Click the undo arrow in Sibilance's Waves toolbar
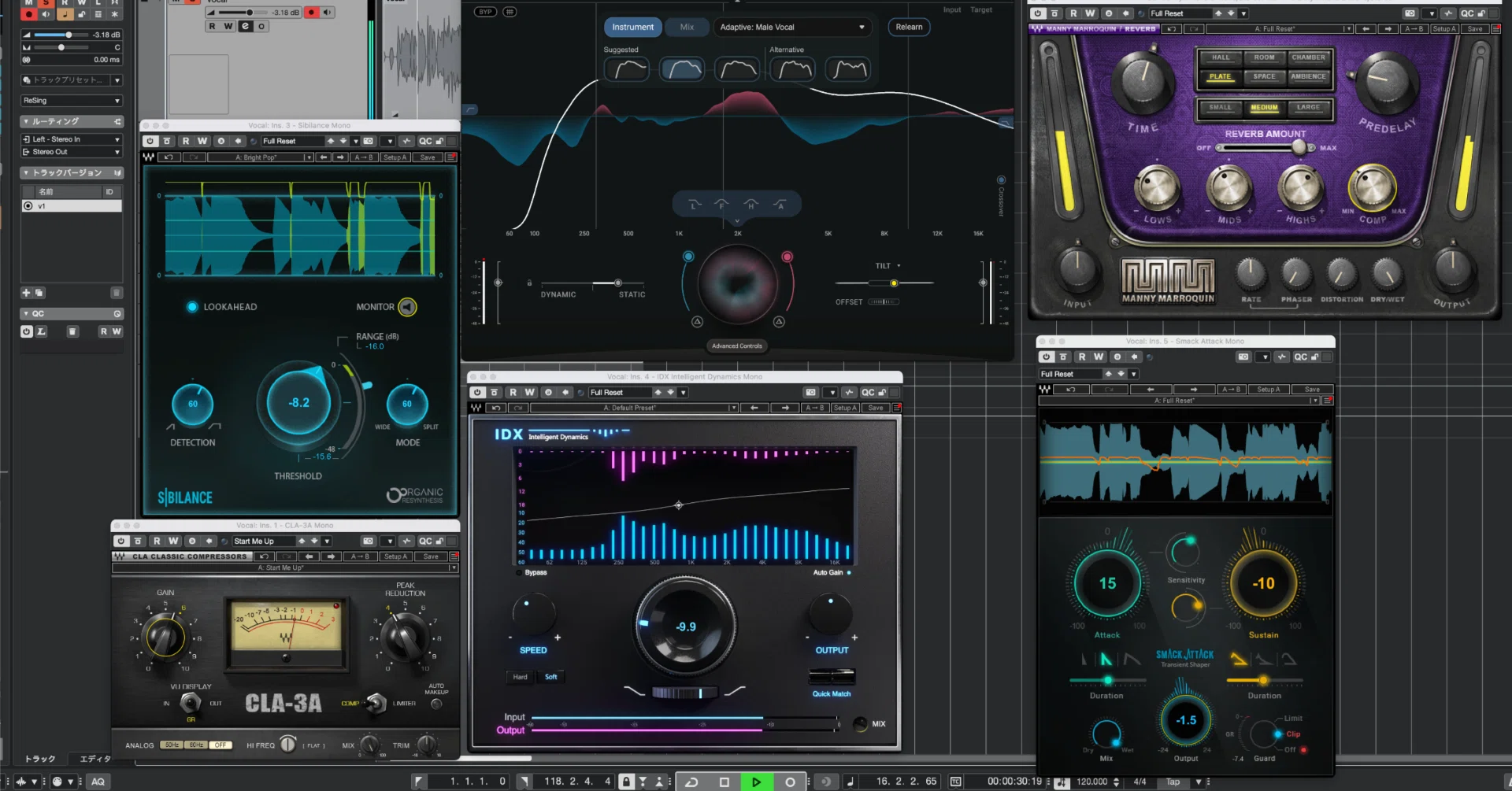The width and height of the screenshot is (1512, 791). pyautogui.click(x=168, y=157)
